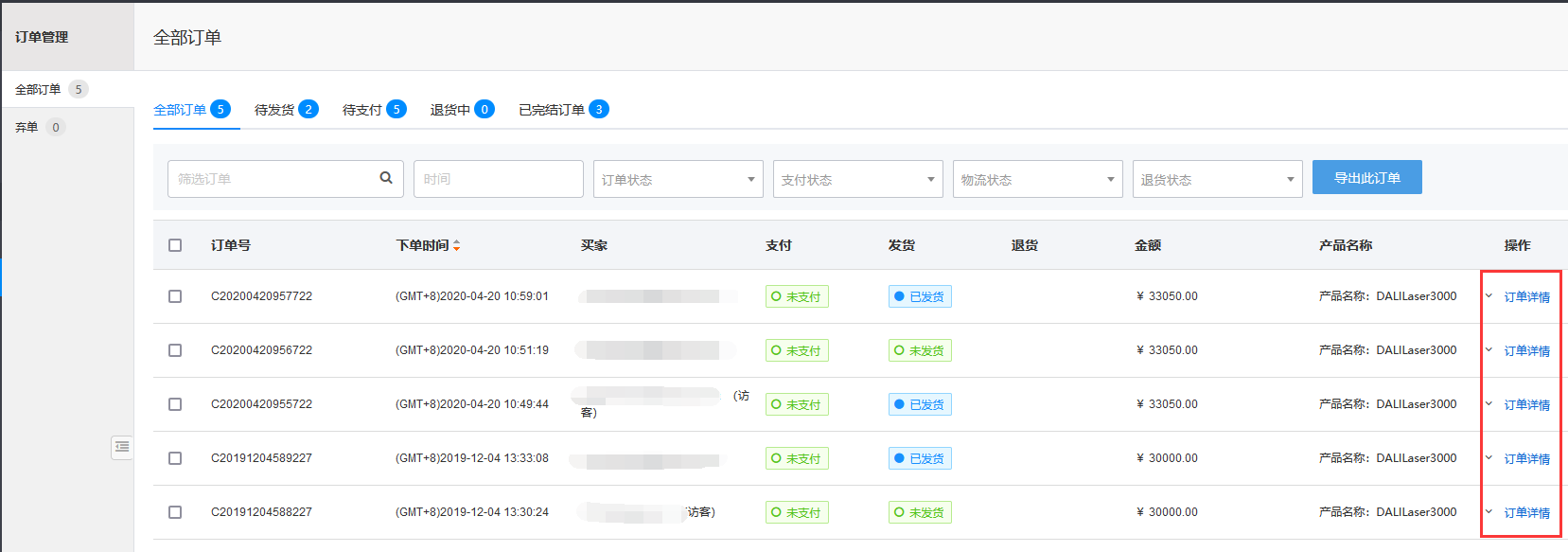Click the search magnifier icon in filter box
This screenshot has height=552, width=1568.
pos(386,178)
